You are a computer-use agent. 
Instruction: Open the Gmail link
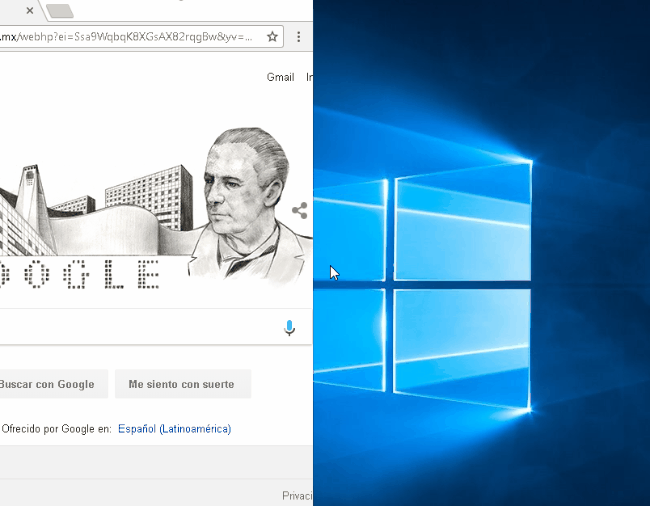[280, 77]
